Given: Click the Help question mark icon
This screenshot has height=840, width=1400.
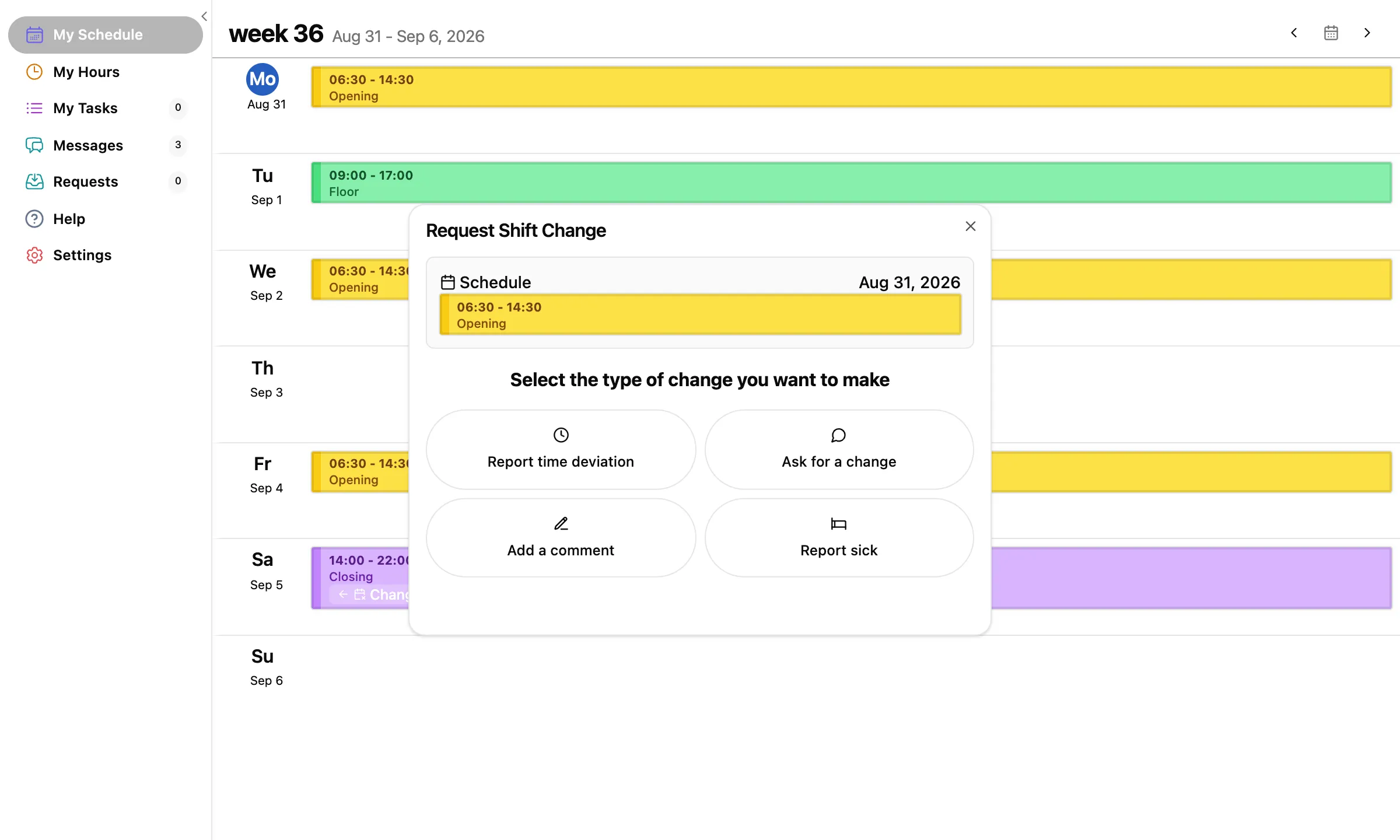Looking at the screenshot, I should [x=34, y=219].
